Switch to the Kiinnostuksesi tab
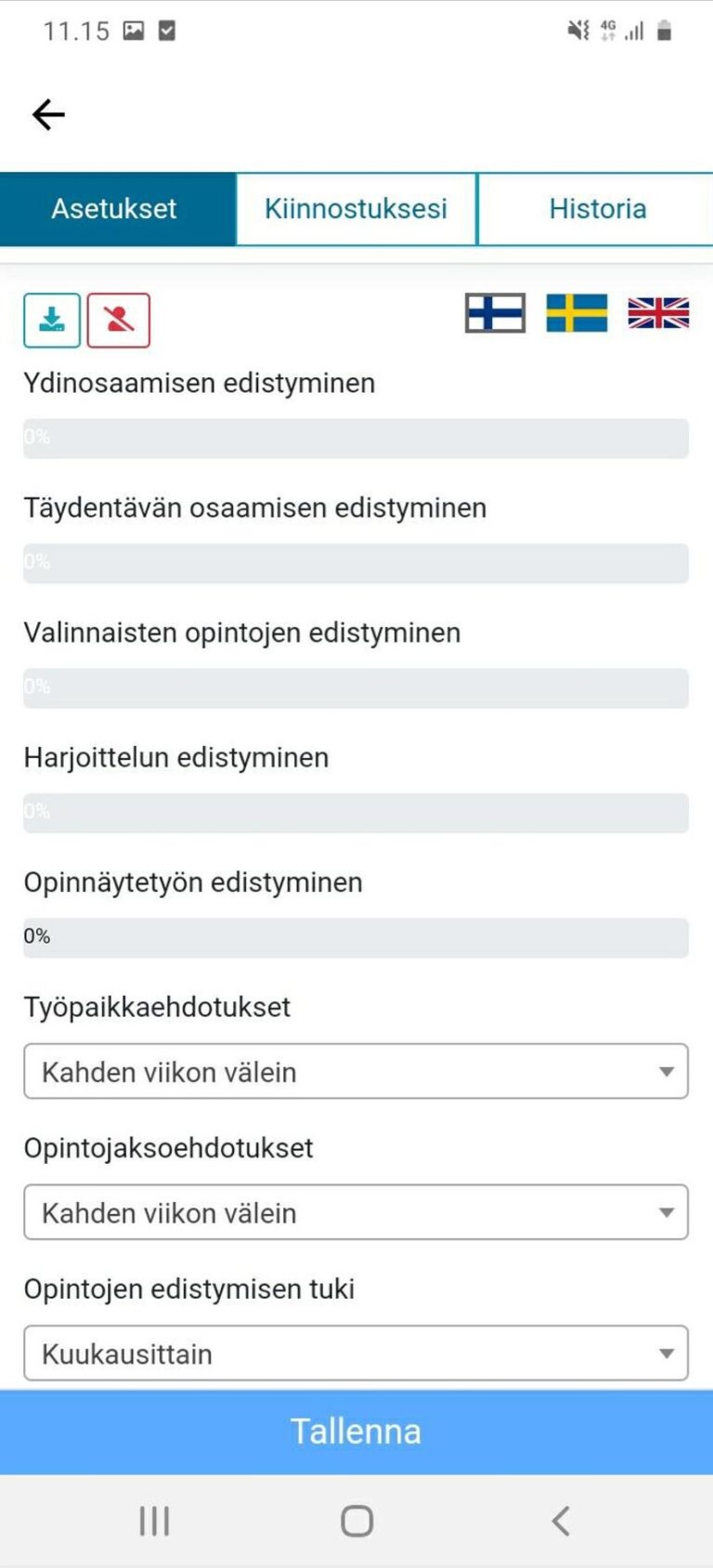The image size is (713, 1568). 356,208
